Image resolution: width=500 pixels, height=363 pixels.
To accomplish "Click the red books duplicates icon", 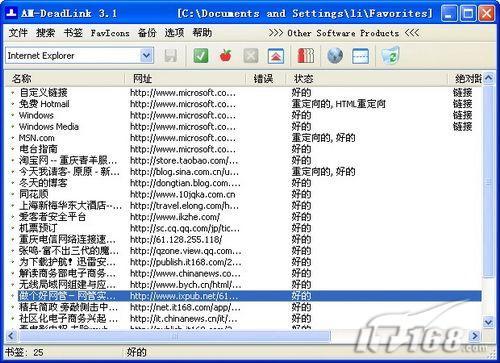I will pyautogui.click(x=305, y=56).
